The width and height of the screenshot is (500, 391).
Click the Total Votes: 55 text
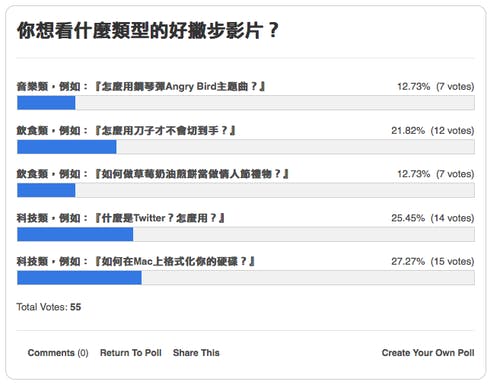click(49, 307)
